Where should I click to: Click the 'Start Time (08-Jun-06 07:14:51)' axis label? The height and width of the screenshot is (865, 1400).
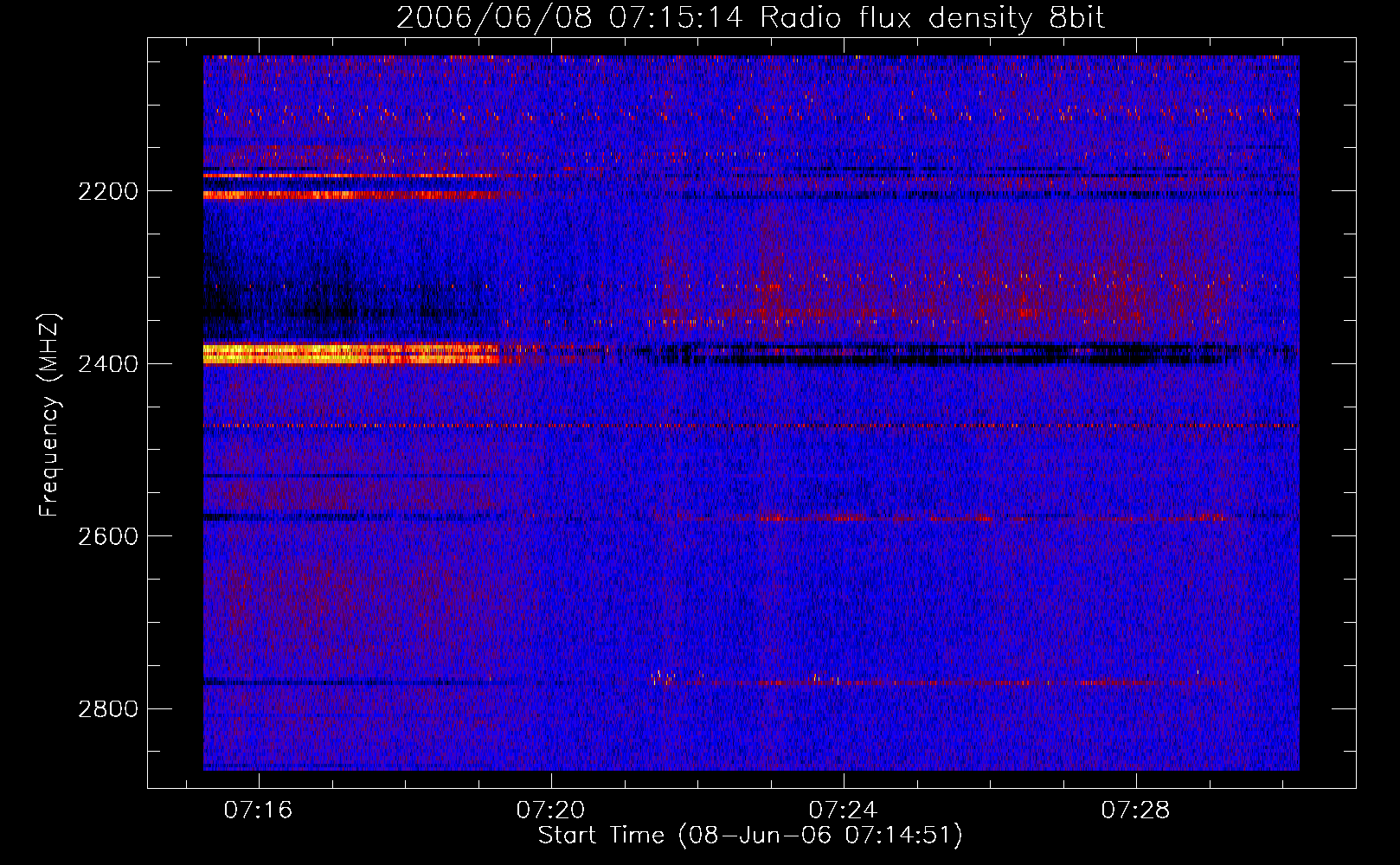click(750, 836)
